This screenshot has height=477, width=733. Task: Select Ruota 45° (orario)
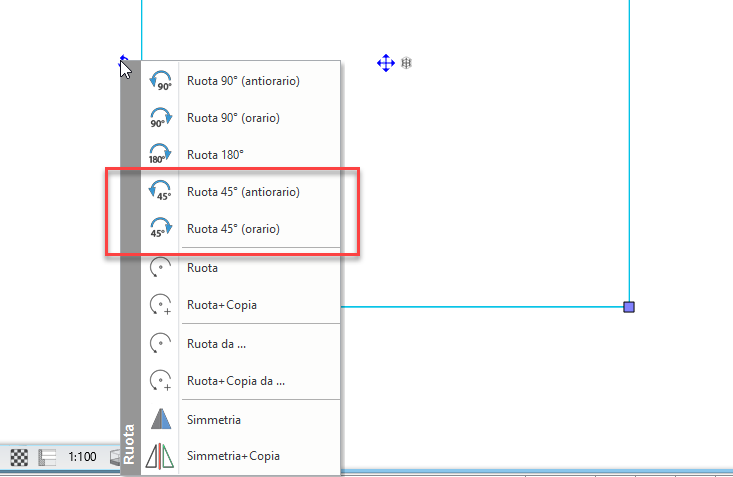240,228
